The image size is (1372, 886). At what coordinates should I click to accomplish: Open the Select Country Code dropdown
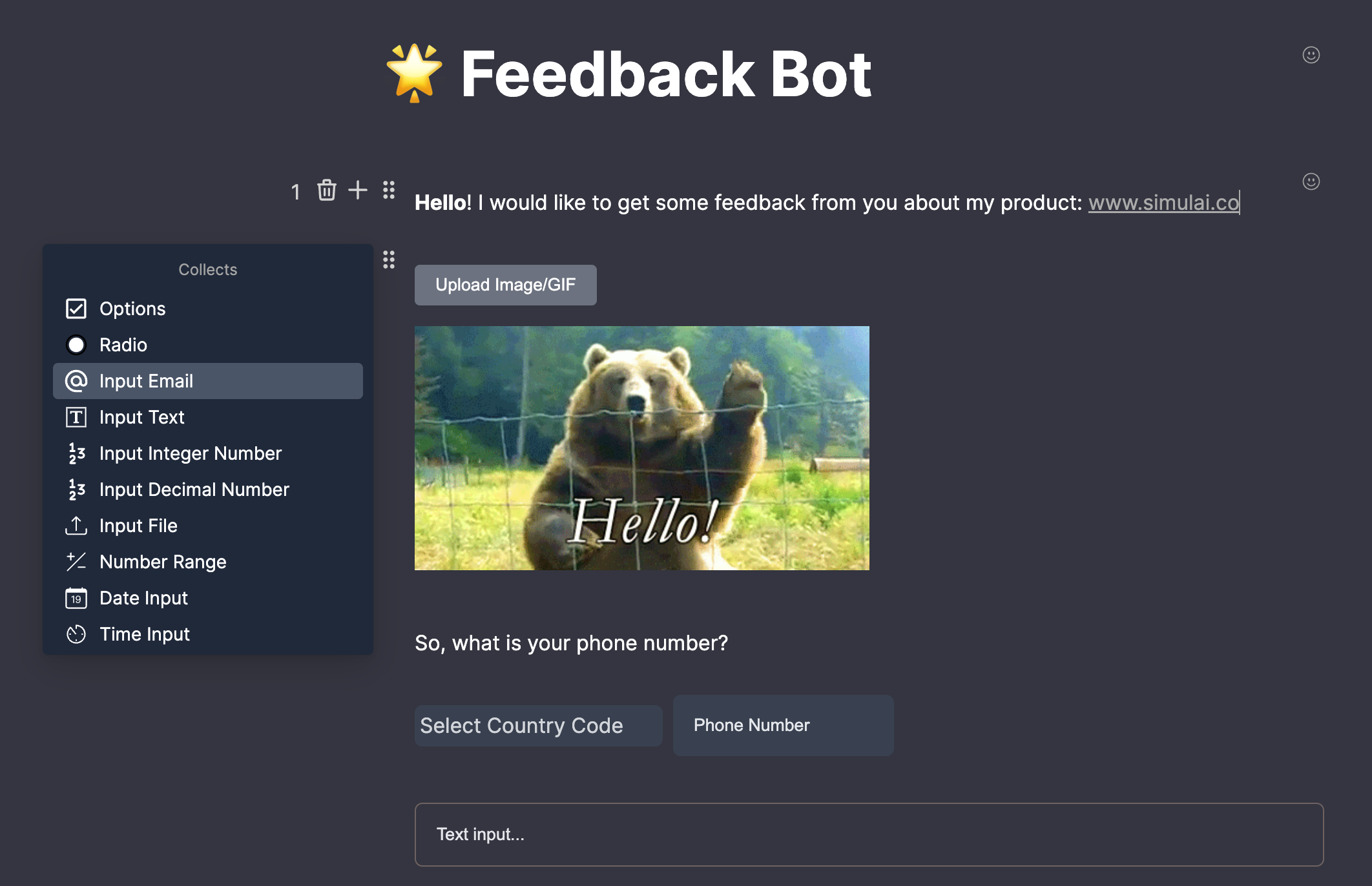click(x=538, y=725)
